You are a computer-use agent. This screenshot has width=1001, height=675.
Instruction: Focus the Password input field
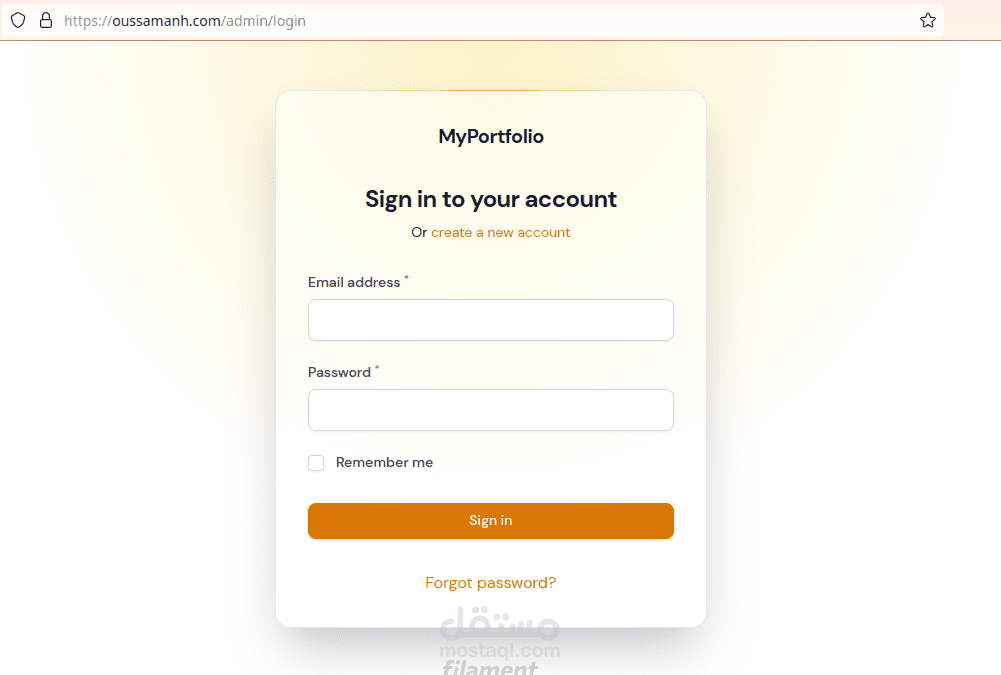tap(491, 410)
